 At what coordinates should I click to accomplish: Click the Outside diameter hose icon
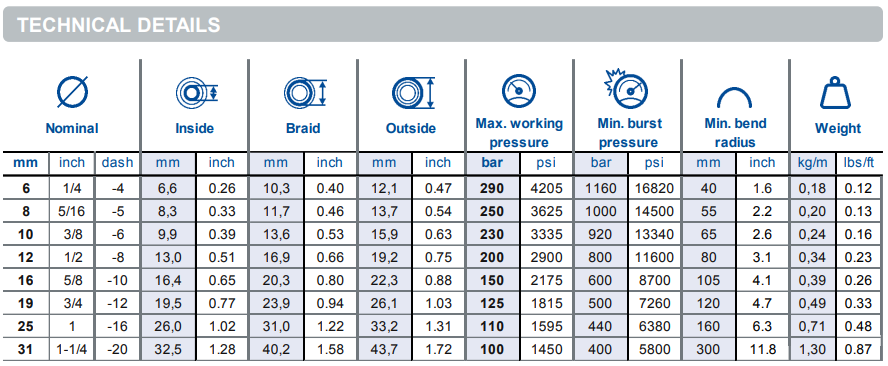click(x=413, y=92)
